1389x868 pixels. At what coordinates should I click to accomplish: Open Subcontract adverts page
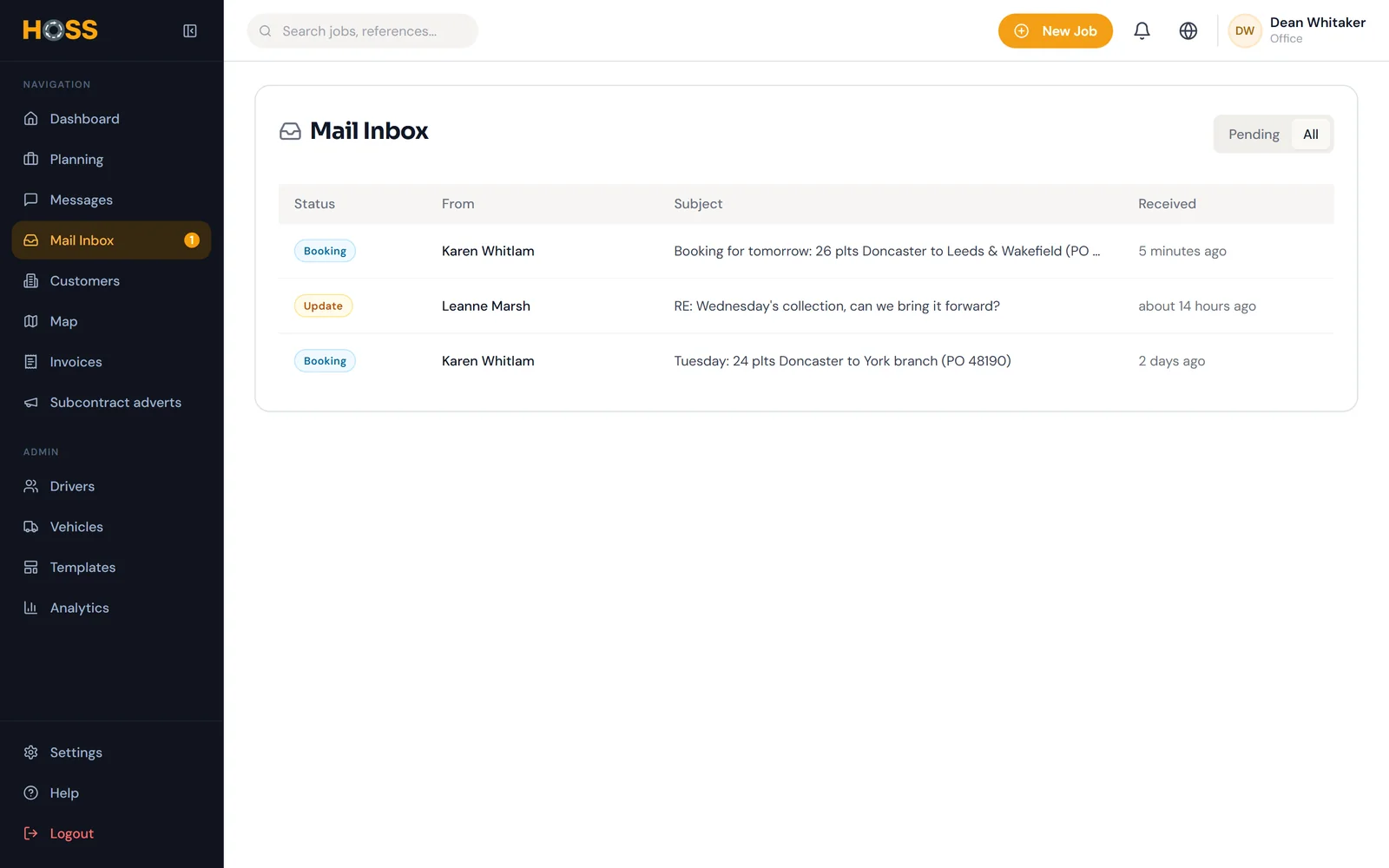point(111,402)
